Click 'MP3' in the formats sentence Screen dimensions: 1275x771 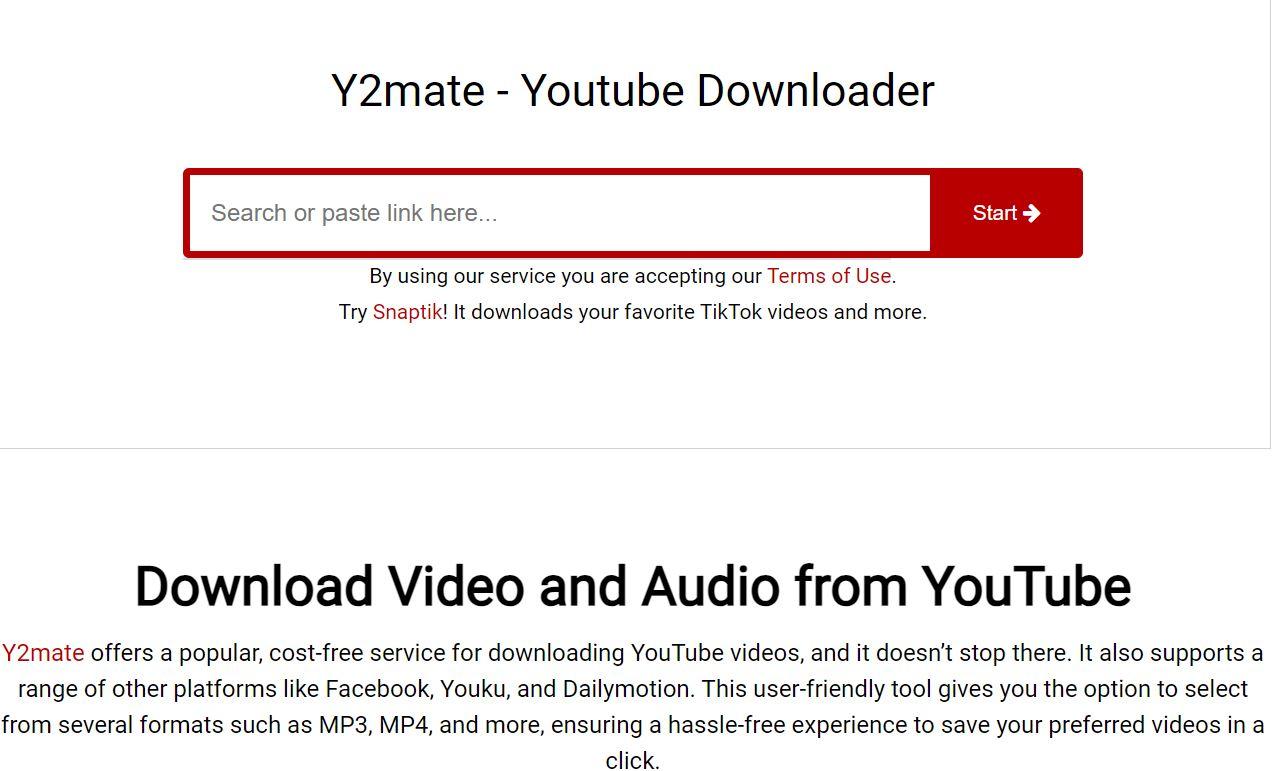click(x=343, y=725)
